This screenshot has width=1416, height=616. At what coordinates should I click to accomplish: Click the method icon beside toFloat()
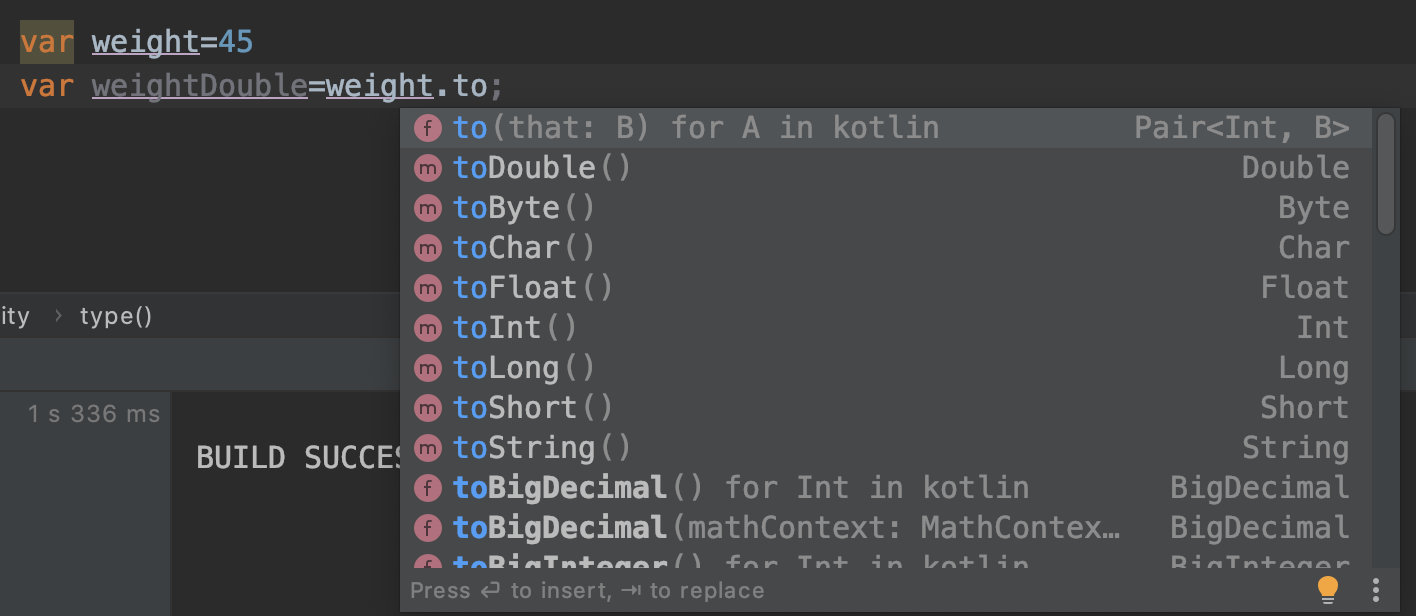tap(428, 288)
